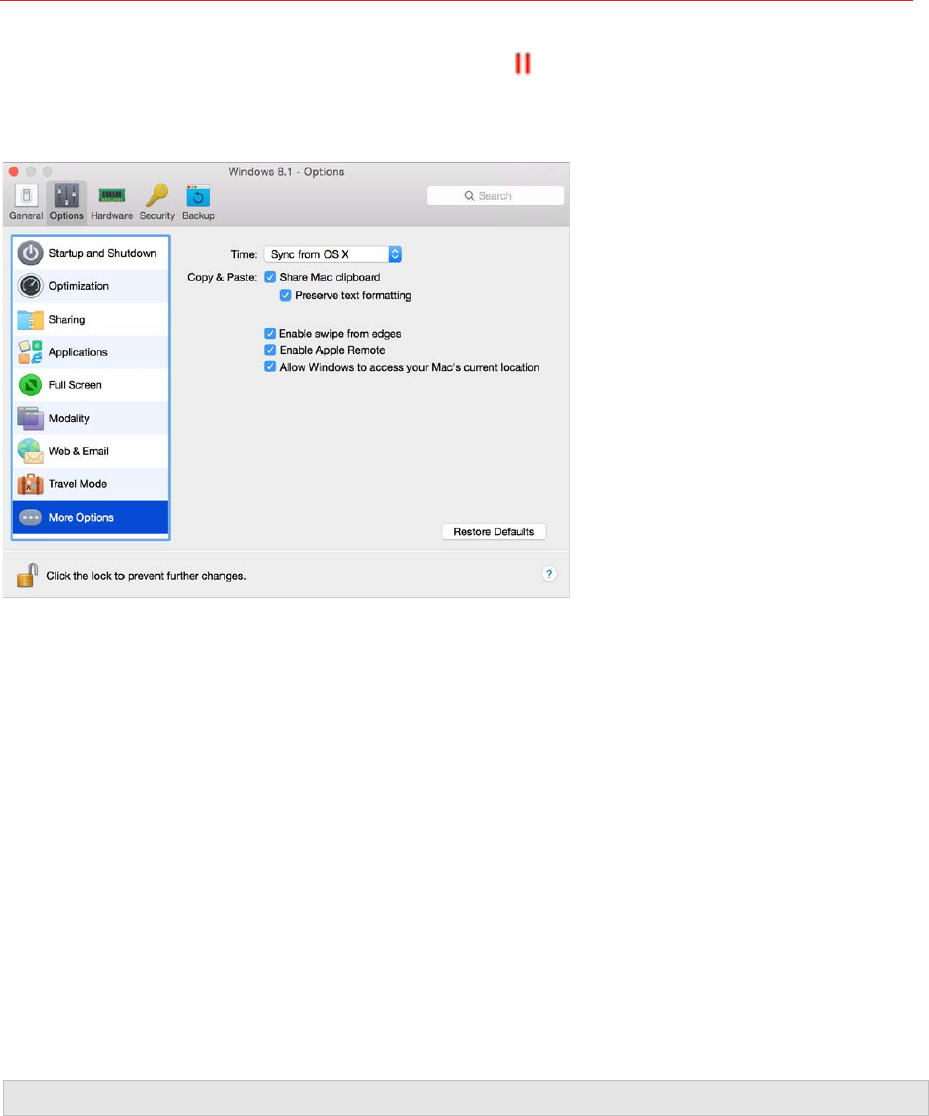
Task: Select the Applications icon in sidebar
Action: (x=31, y=352)
